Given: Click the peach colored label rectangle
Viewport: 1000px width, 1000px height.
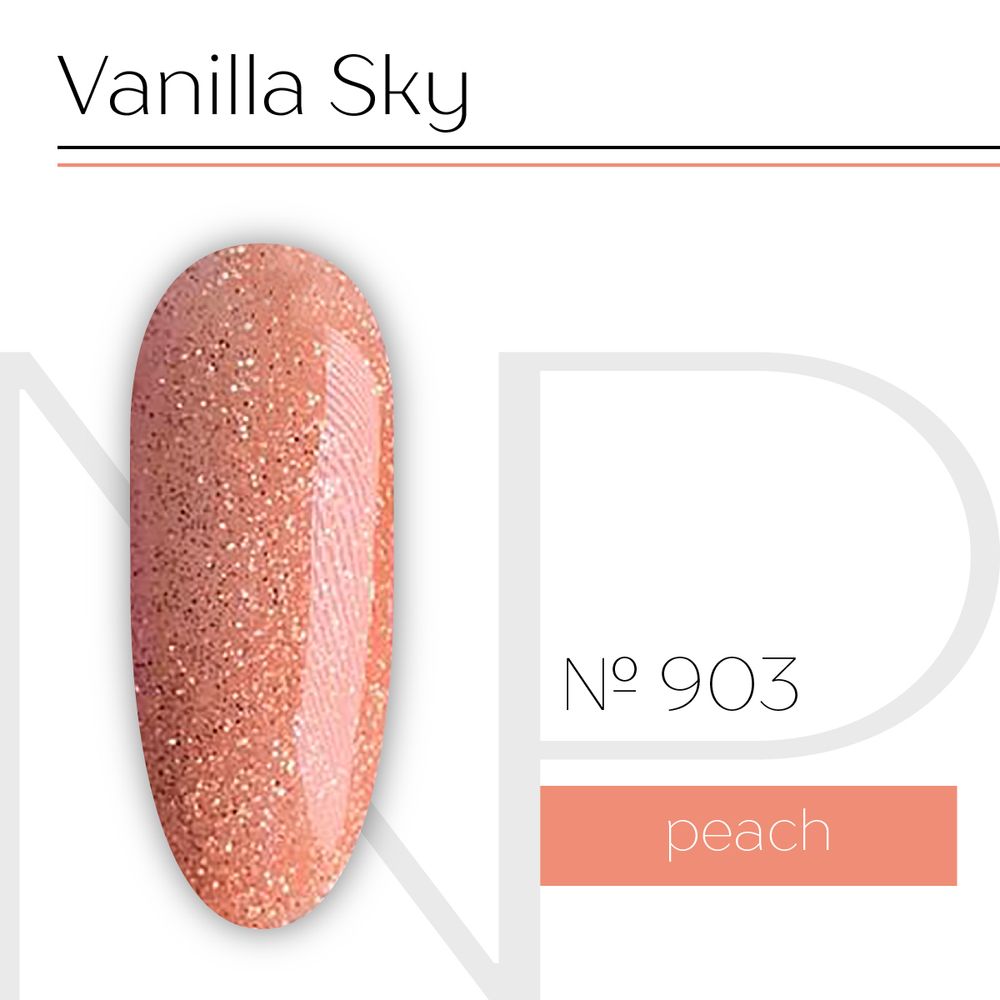Looking at the screenshot, I should (748, 835).
